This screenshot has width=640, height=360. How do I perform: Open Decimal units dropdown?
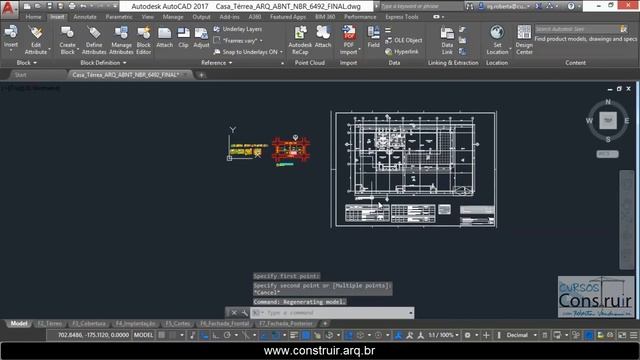[x=521, y=335]
